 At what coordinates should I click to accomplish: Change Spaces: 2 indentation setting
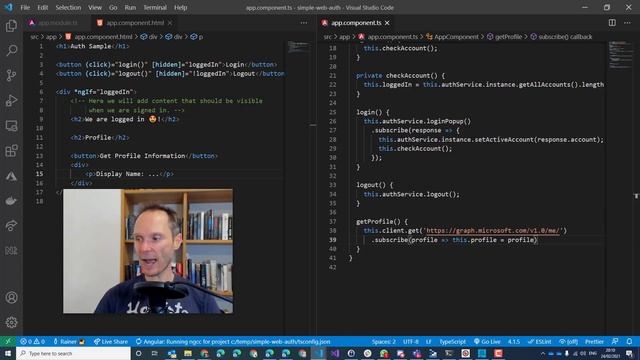tap(384, 342)
